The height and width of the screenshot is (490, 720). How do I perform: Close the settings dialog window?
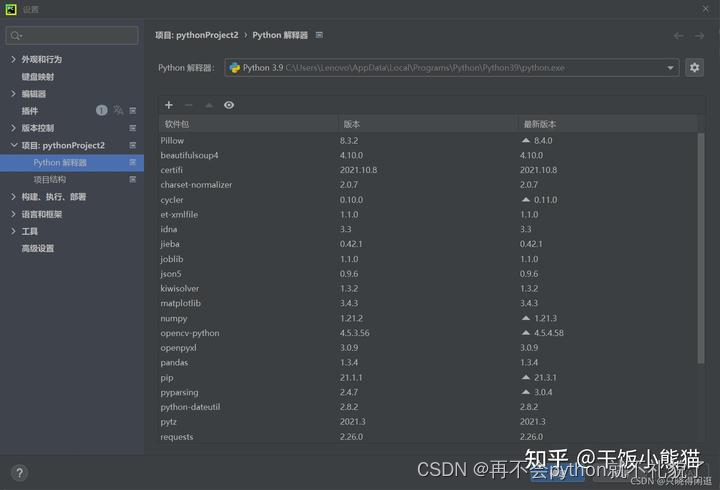[706, 9]
